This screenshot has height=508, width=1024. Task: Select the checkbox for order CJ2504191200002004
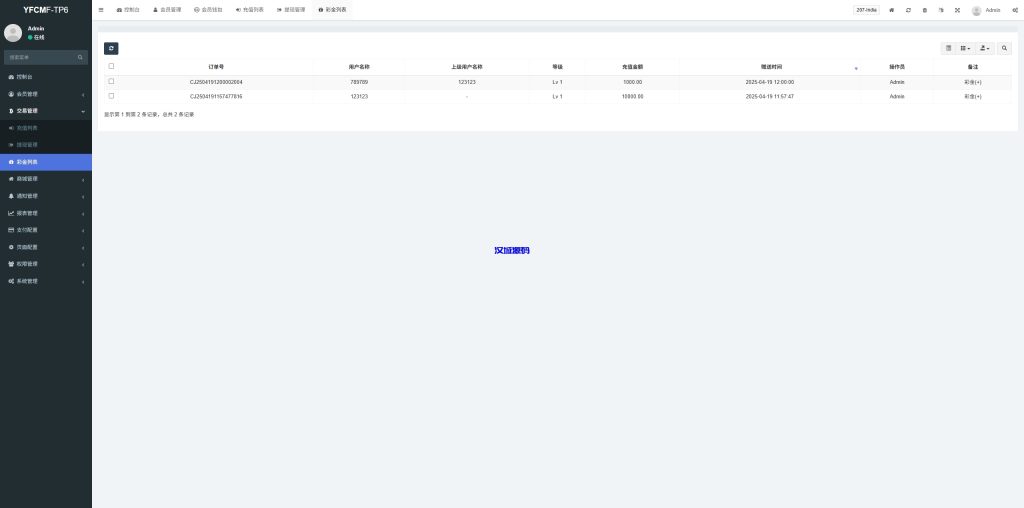(111, 81)
